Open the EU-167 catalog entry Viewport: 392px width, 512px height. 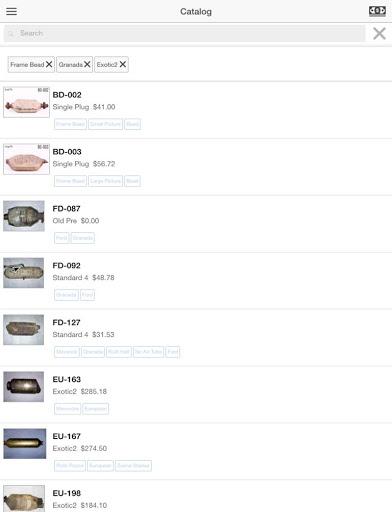196,451
